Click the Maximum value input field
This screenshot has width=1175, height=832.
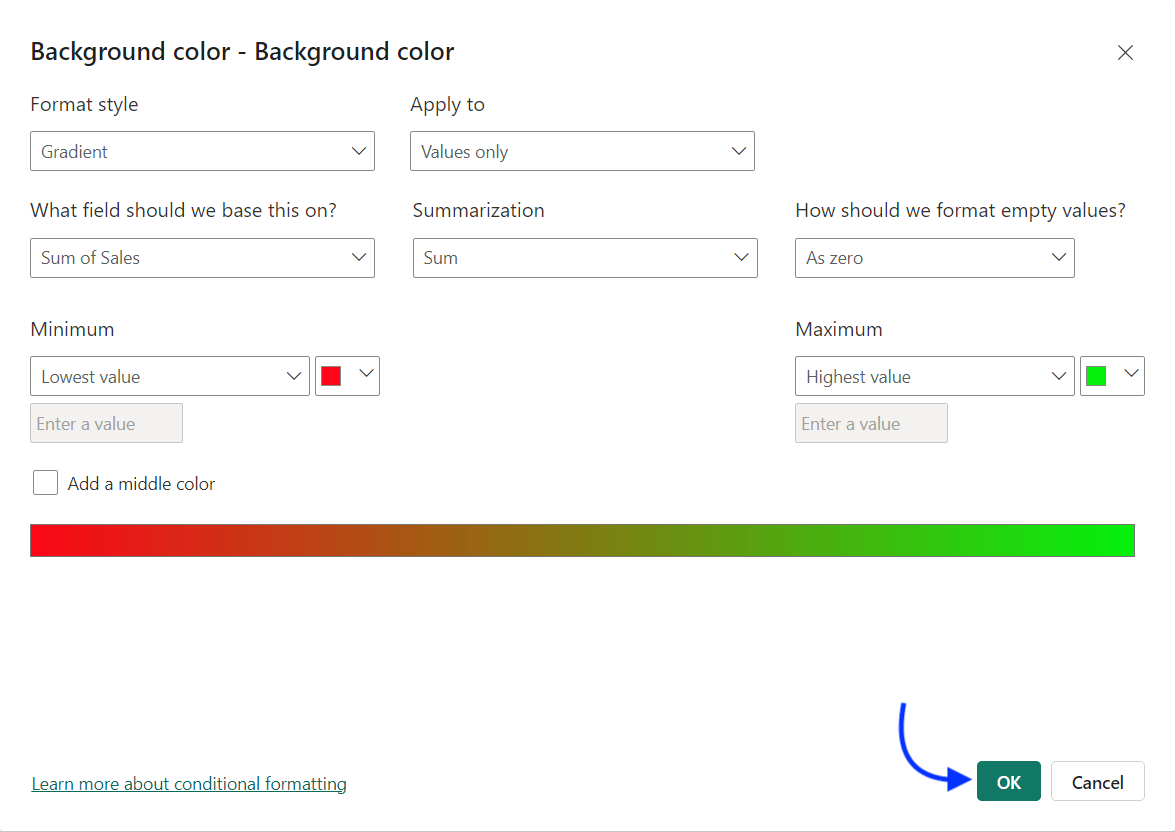point(870,423)
